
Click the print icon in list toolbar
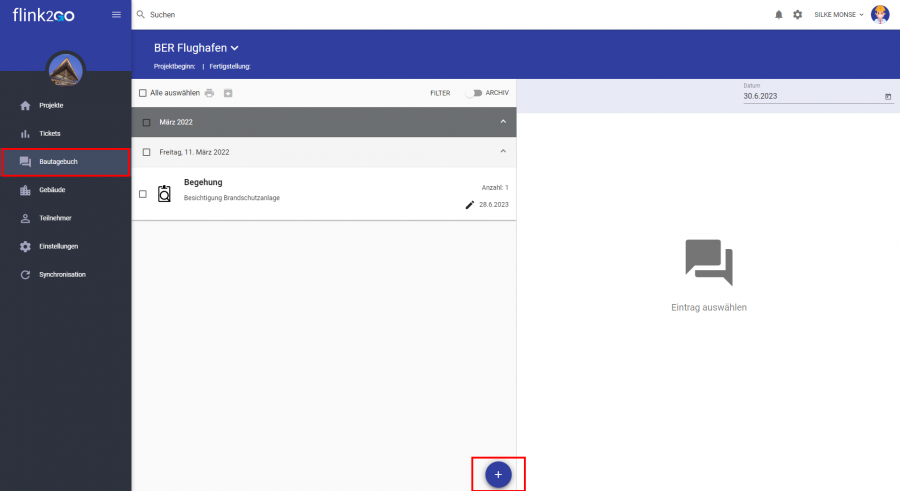tap(210, 93)
